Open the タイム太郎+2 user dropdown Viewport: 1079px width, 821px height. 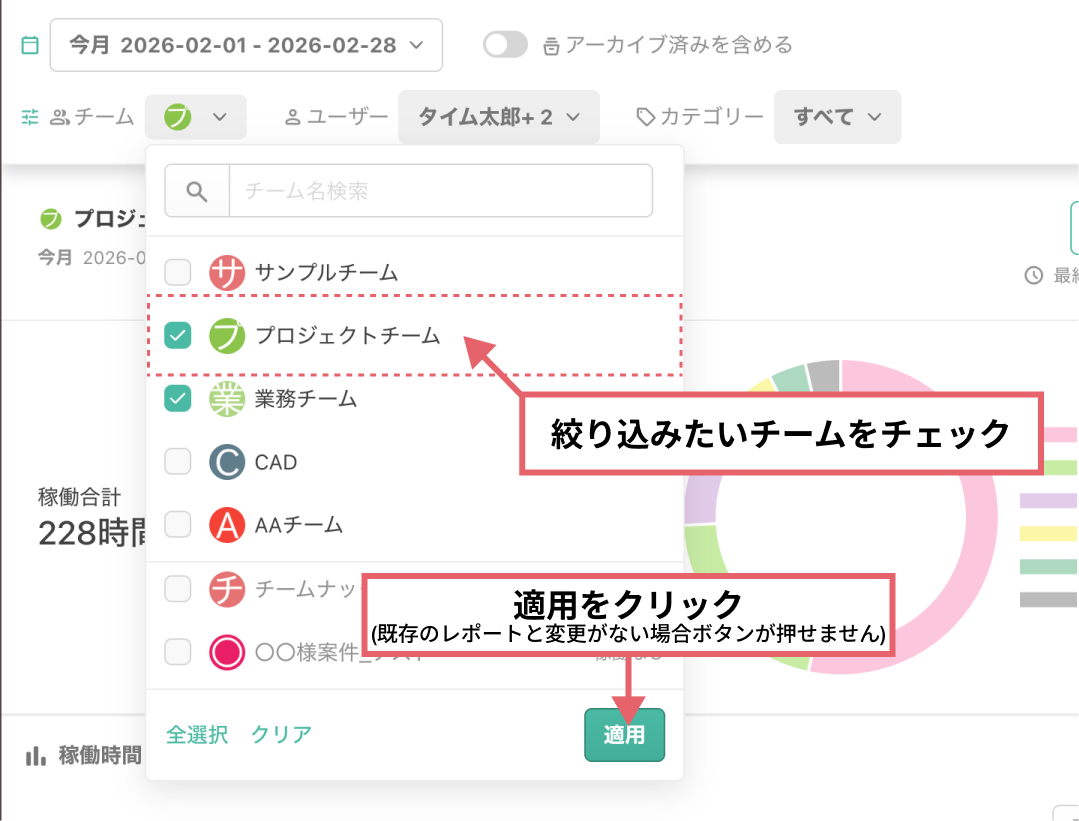click(x=499, y=117)
